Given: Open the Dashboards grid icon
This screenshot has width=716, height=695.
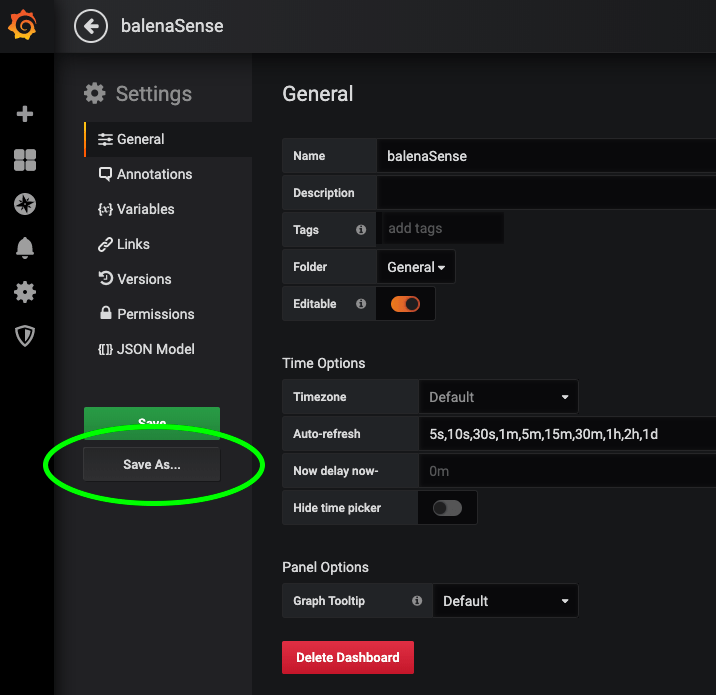Looking at the screenshot, I should 25,160.
